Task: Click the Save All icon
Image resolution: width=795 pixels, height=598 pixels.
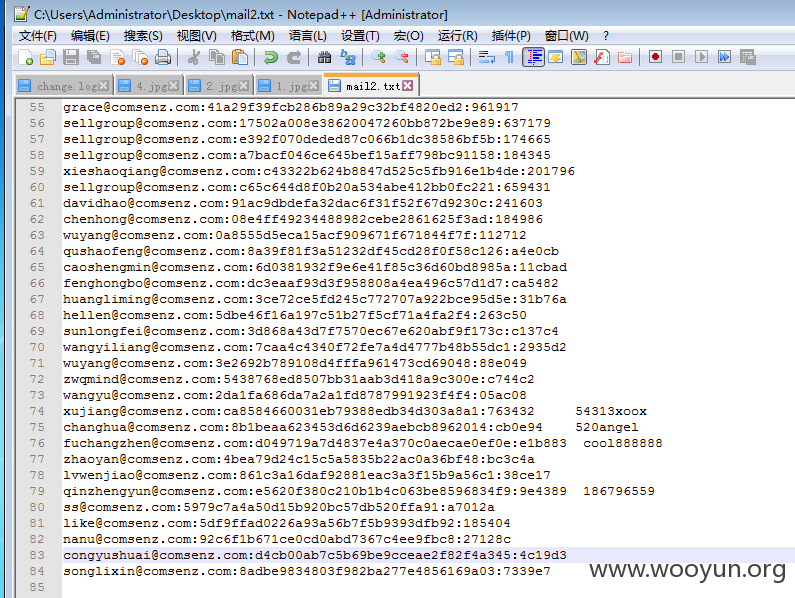Action: (x=94, y=57)
